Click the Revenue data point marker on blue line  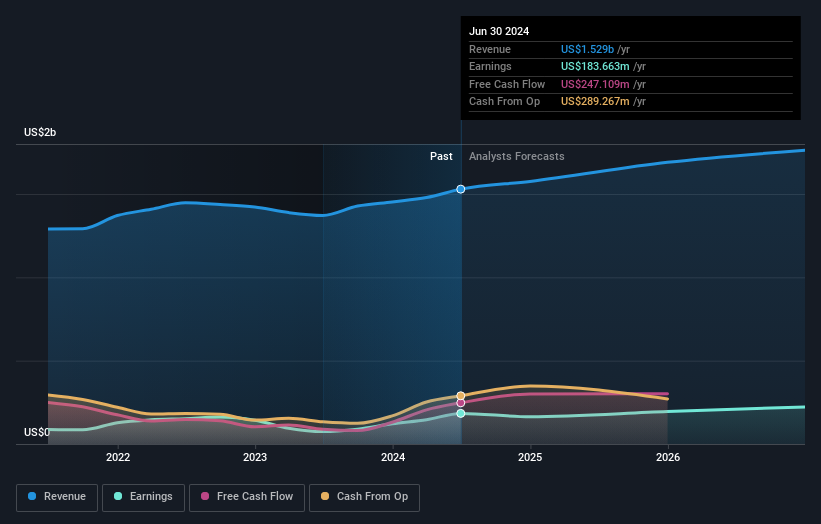pyautogui.click(x=461, y=189)
